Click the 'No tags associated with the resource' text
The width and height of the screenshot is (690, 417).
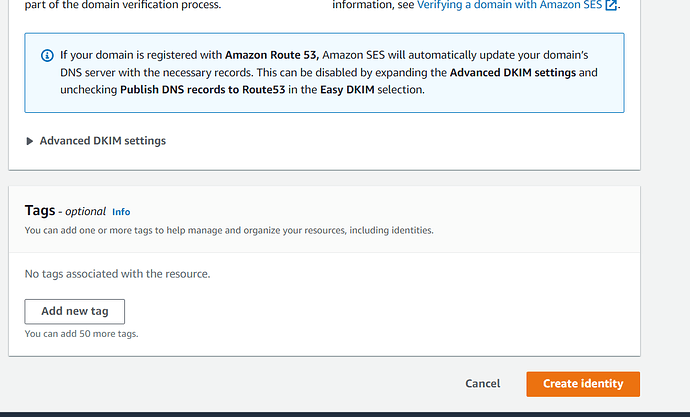[117, 274]
